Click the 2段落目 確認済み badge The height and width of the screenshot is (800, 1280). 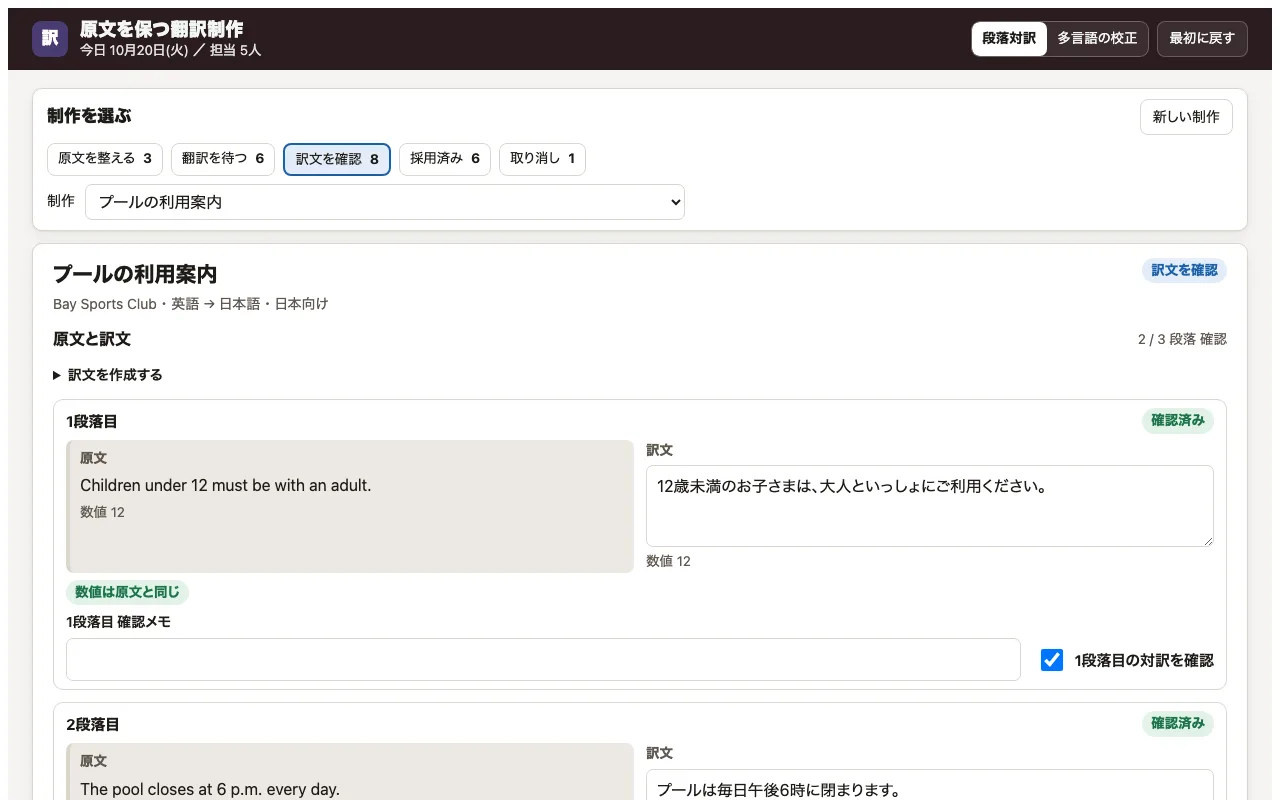point(1178,724)
